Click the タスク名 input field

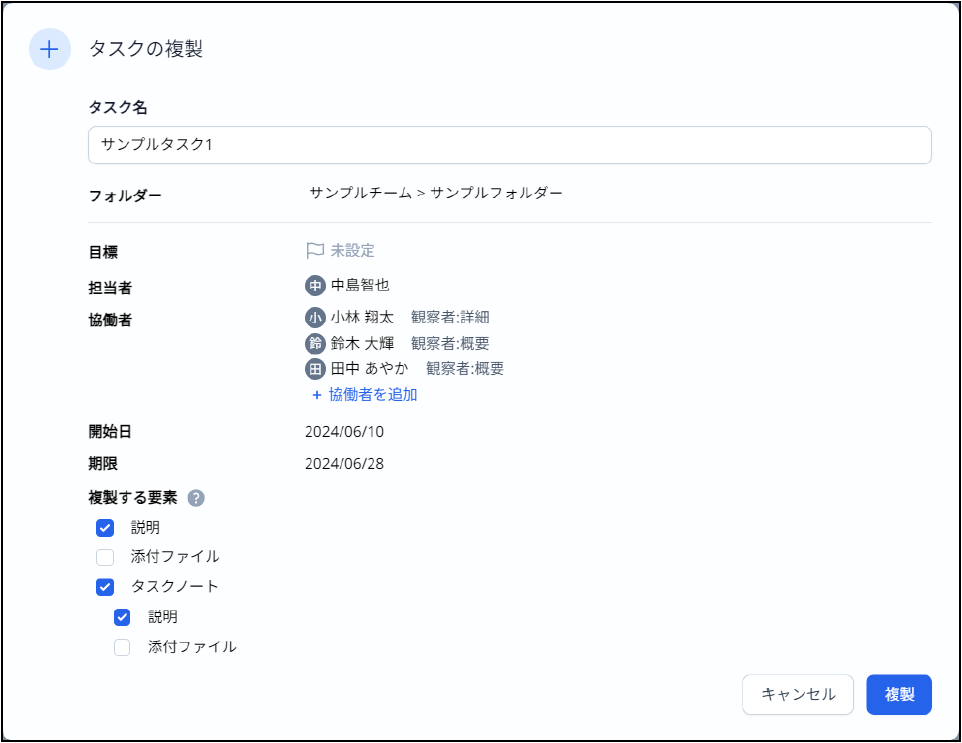click(x=510, y=145)
